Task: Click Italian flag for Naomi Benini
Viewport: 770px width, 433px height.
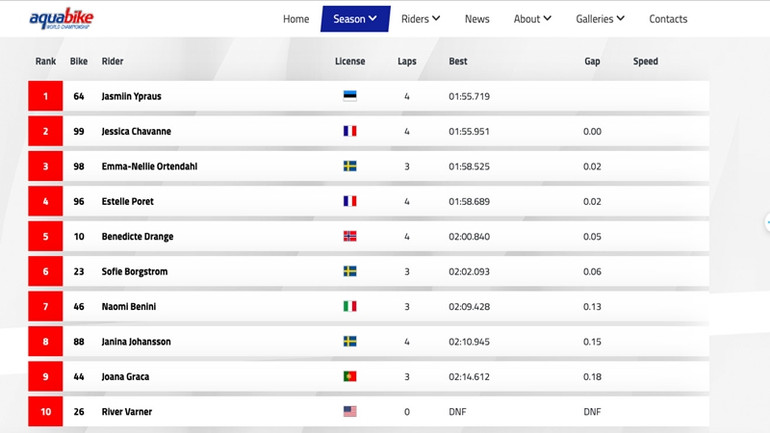Action: (x=350, y=307)
